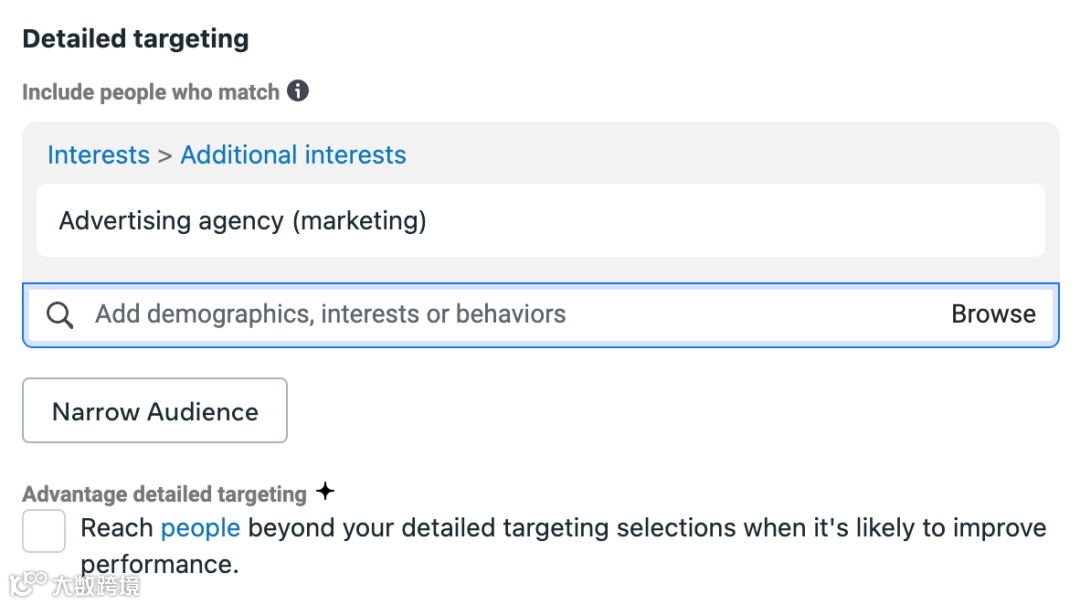The height and width of the screenshot is (605, 1080).
Task: Click the Include people who match label
Action: pos(150,92)
